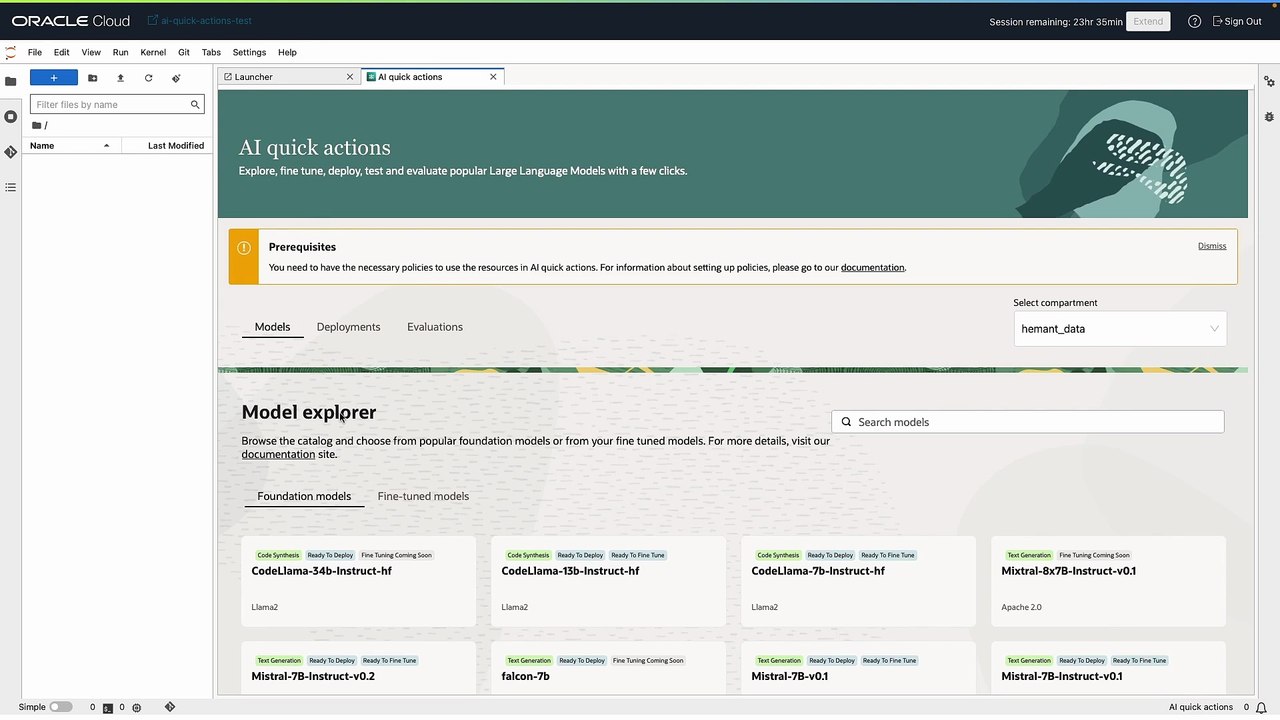Open documentation link under Model explorer
The width and height of the screenshot is (1280, 720).
[x=278, y=454]
